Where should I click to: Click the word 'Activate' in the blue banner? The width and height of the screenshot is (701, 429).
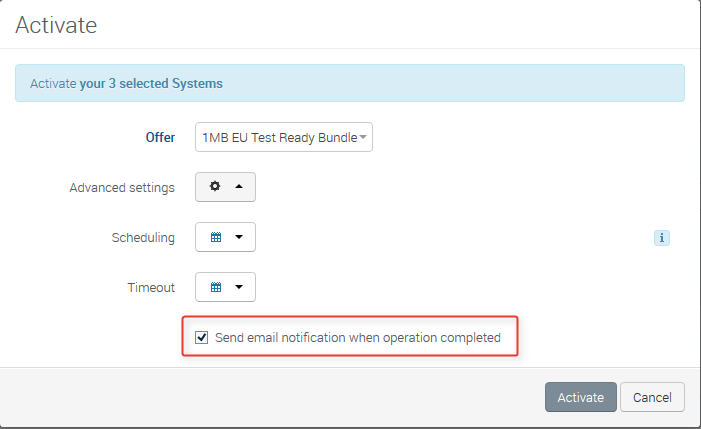tap(53, 83)
